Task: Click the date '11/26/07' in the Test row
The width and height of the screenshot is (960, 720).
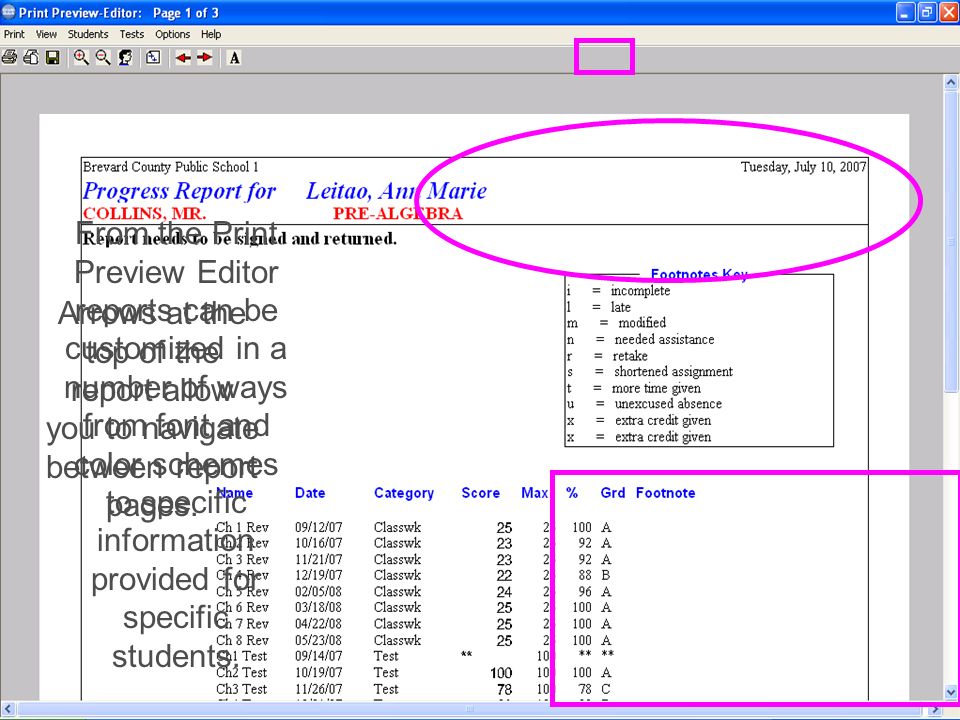Action: (x=318, y=689)
